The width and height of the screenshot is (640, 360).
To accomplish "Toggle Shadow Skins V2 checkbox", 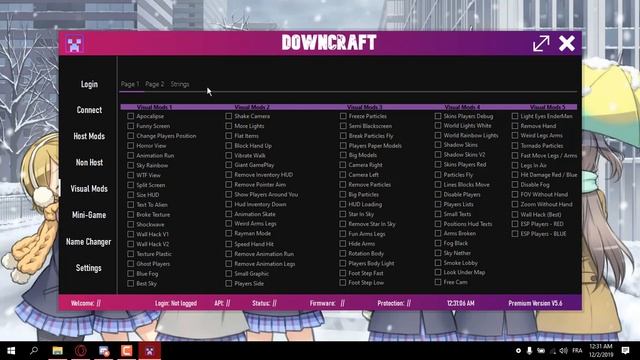I will coord(438,155).
